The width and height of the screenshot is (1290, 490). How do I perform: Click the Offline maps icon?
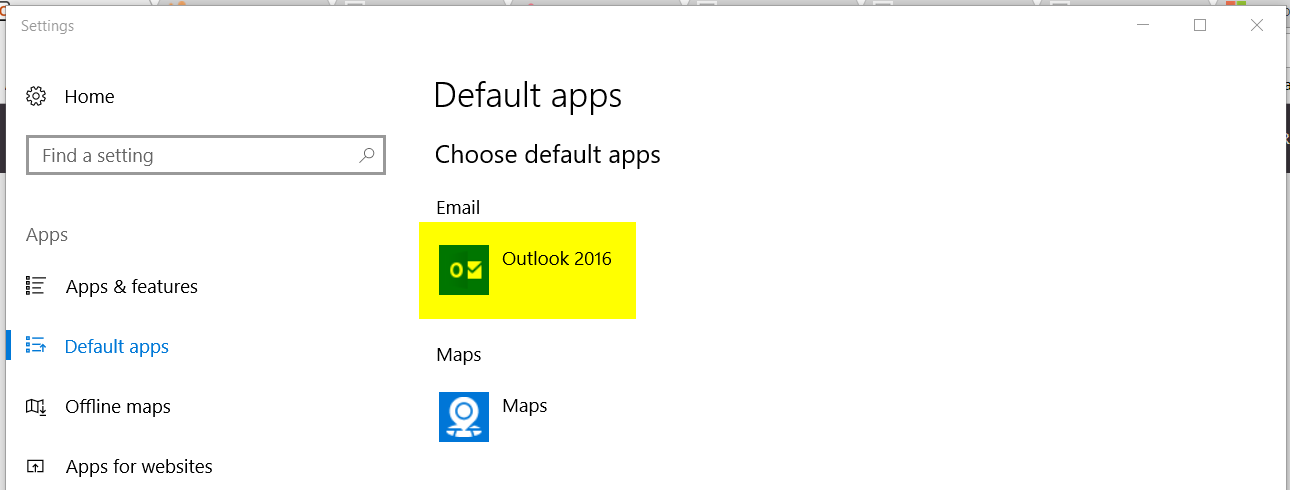pos(36,406)
